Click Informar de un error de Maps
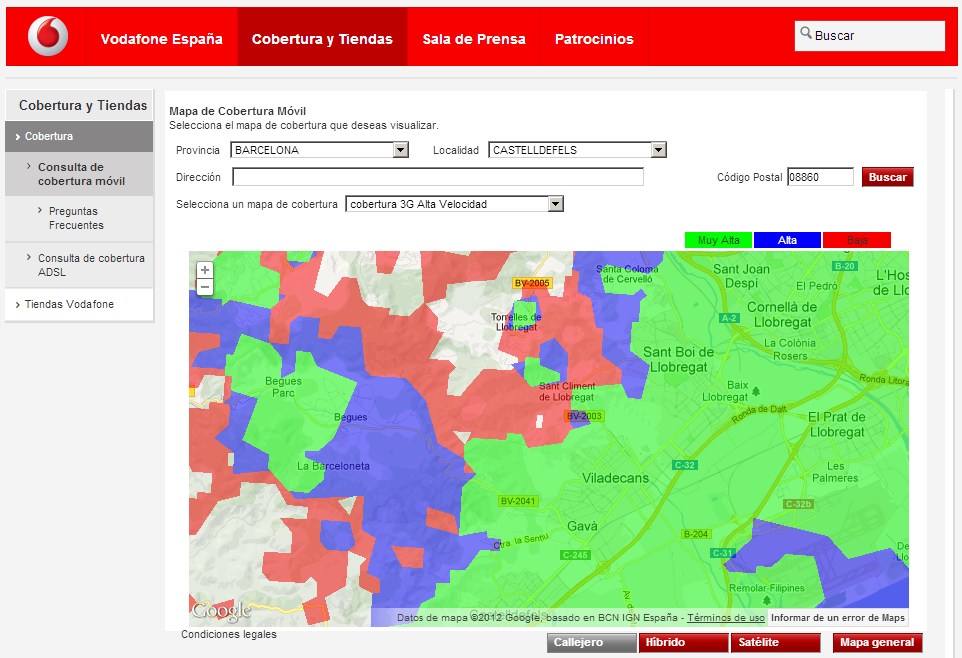Viewport: 962px width, 658px height. 837,617
